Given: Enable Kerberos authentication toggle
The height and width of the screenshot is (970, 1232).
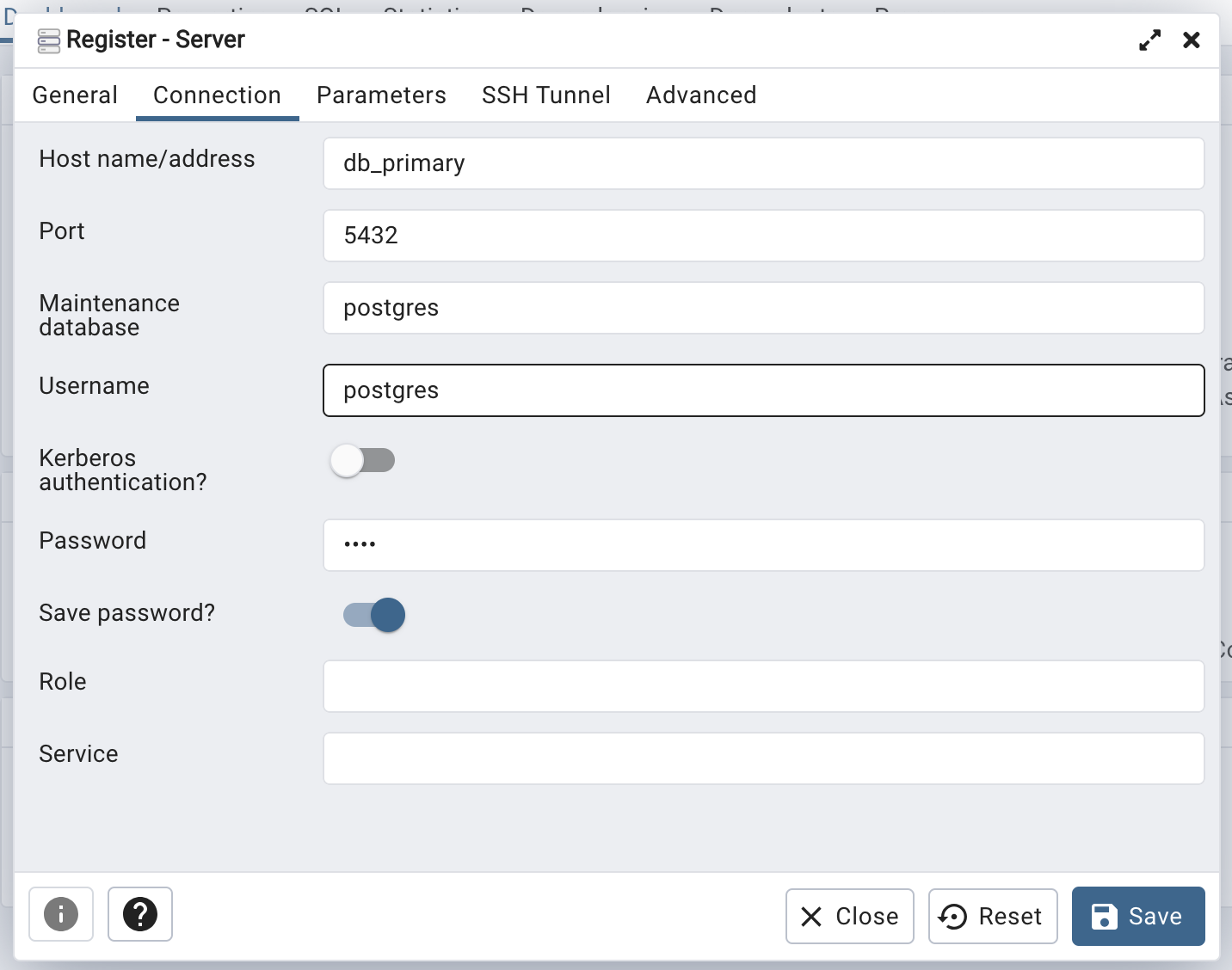Looking at the screenshot, I should (362, 461).
